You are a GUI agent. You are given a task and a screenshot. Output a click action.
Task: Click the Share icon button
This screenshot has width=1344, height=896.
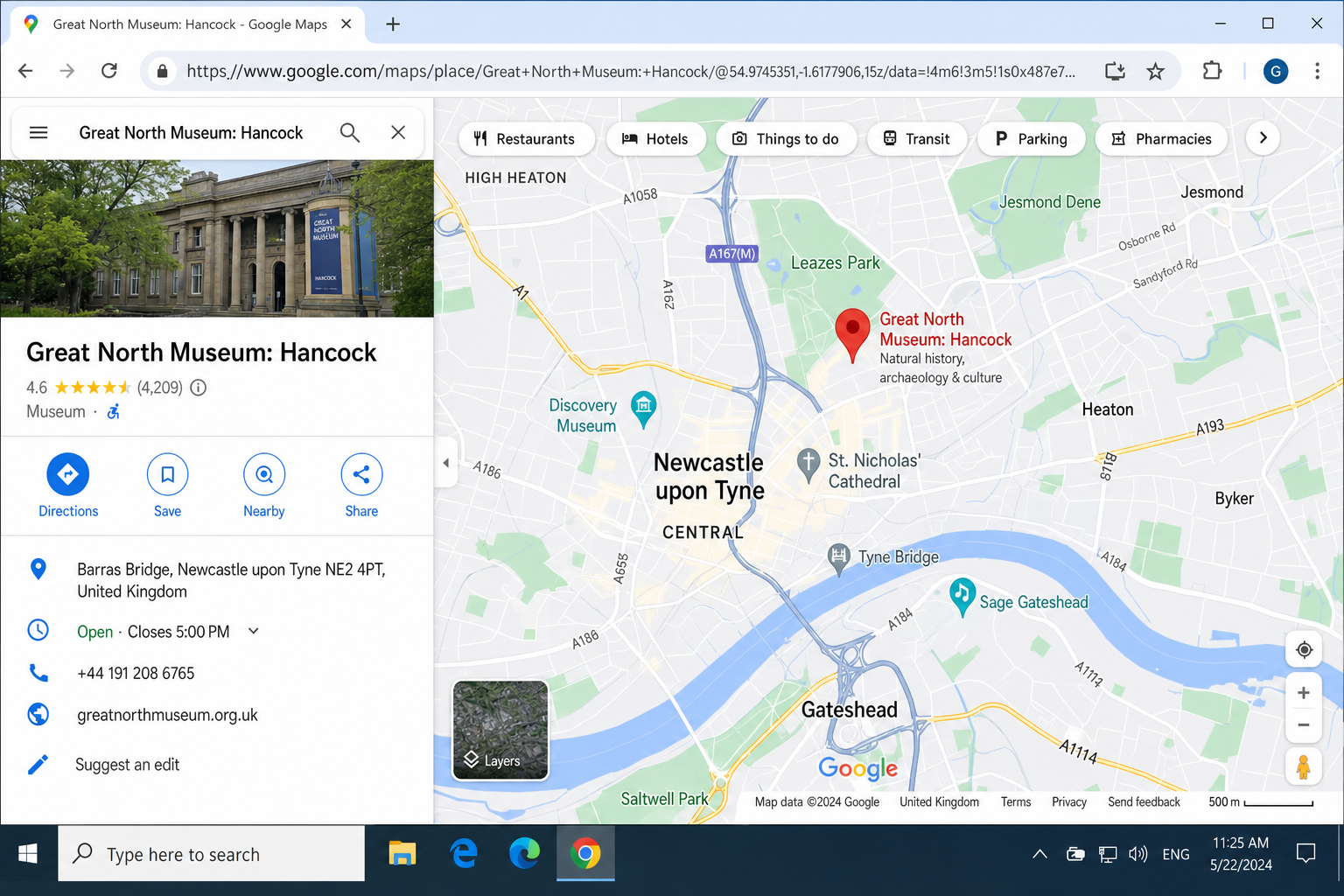tap(361, 474)
